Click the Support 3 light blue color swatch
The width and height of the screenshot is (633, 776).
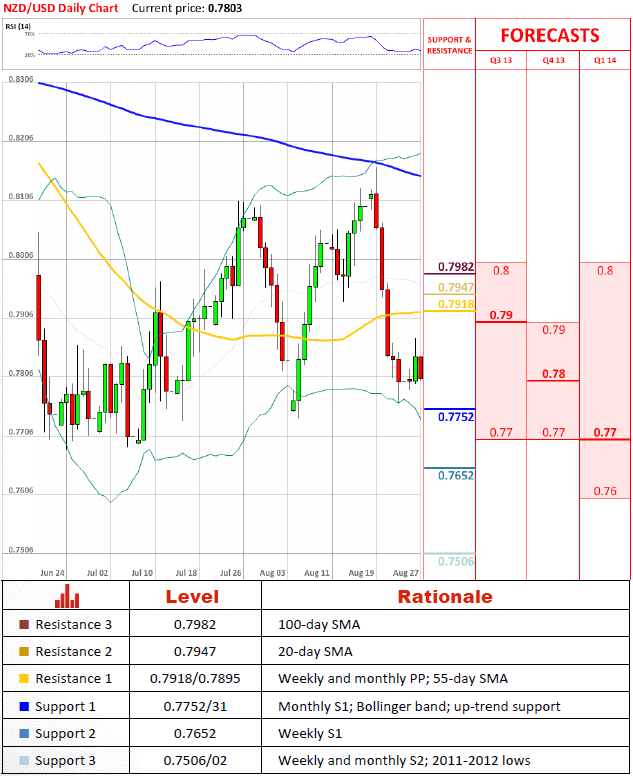click(x=24, y=760)
